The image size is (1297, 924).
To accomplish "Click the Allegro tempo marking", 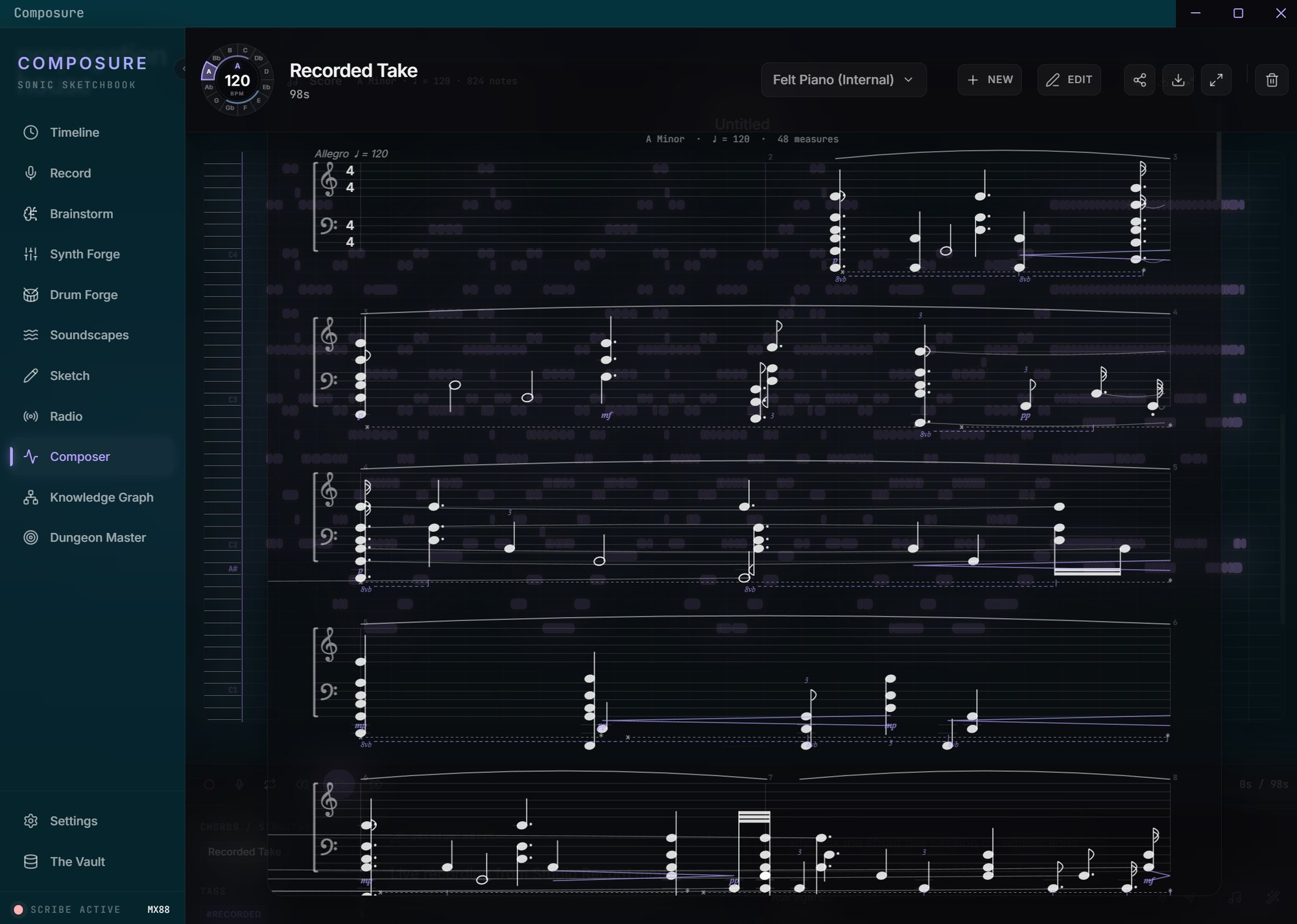I will click(351, 154).
